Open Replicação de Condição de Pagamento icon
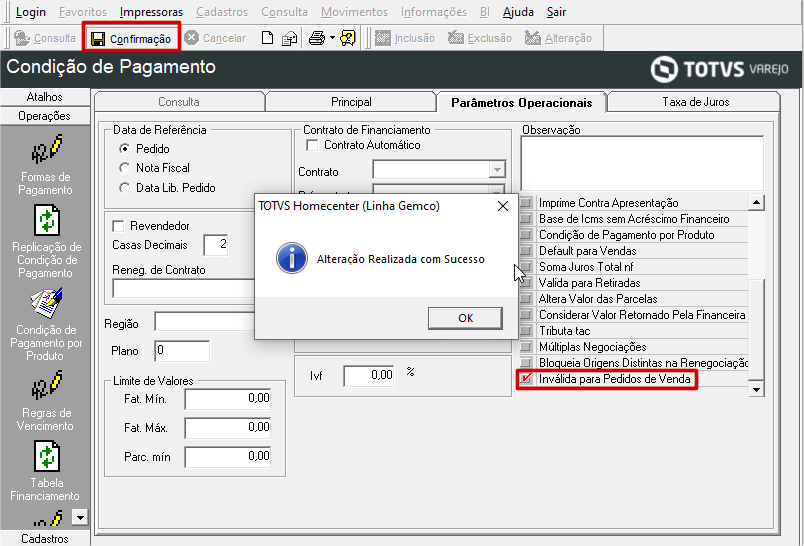 47,220
